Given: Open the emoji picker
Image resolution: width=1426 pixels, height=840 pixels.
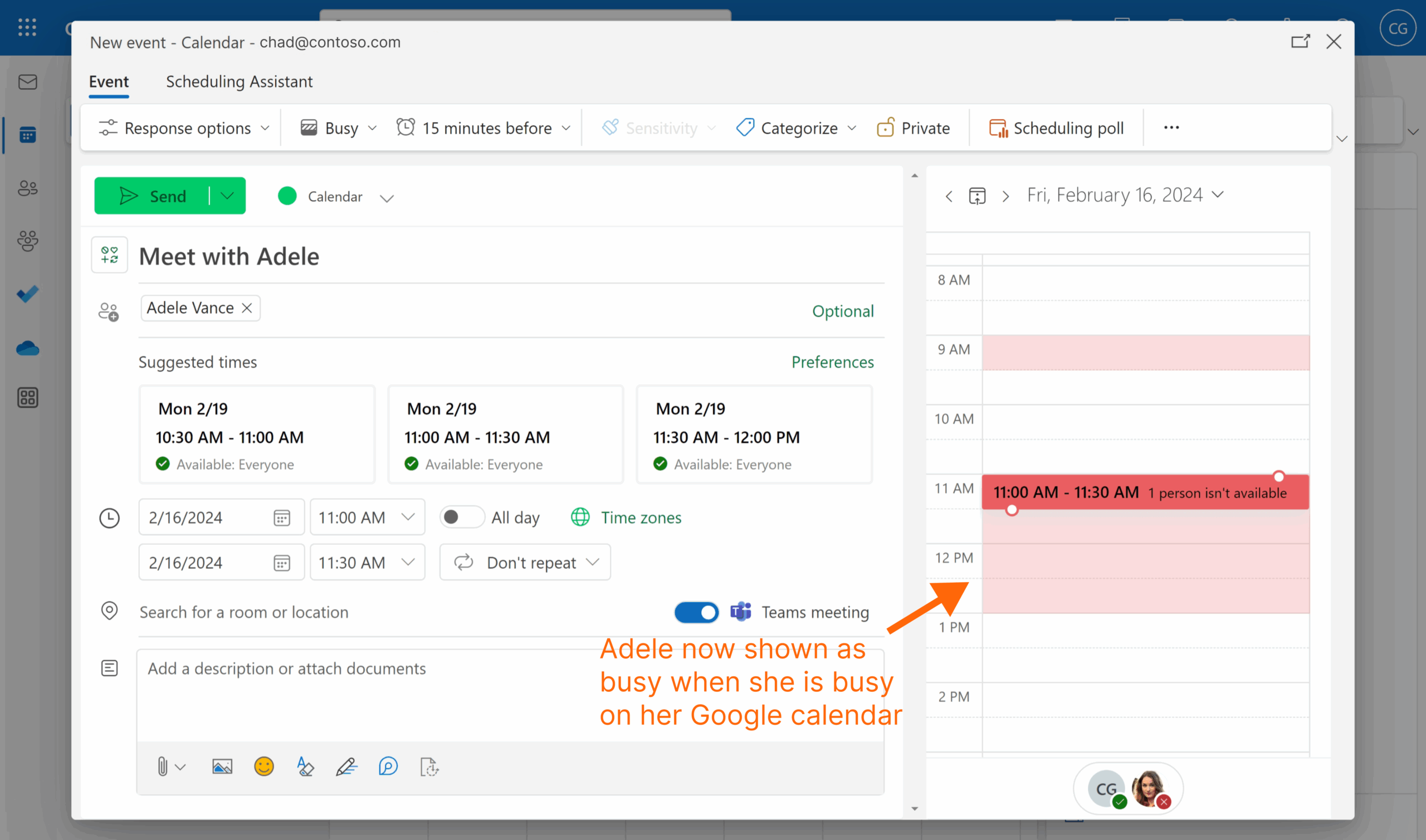Looking at the screenshot, I should click(x=263, y=767).
